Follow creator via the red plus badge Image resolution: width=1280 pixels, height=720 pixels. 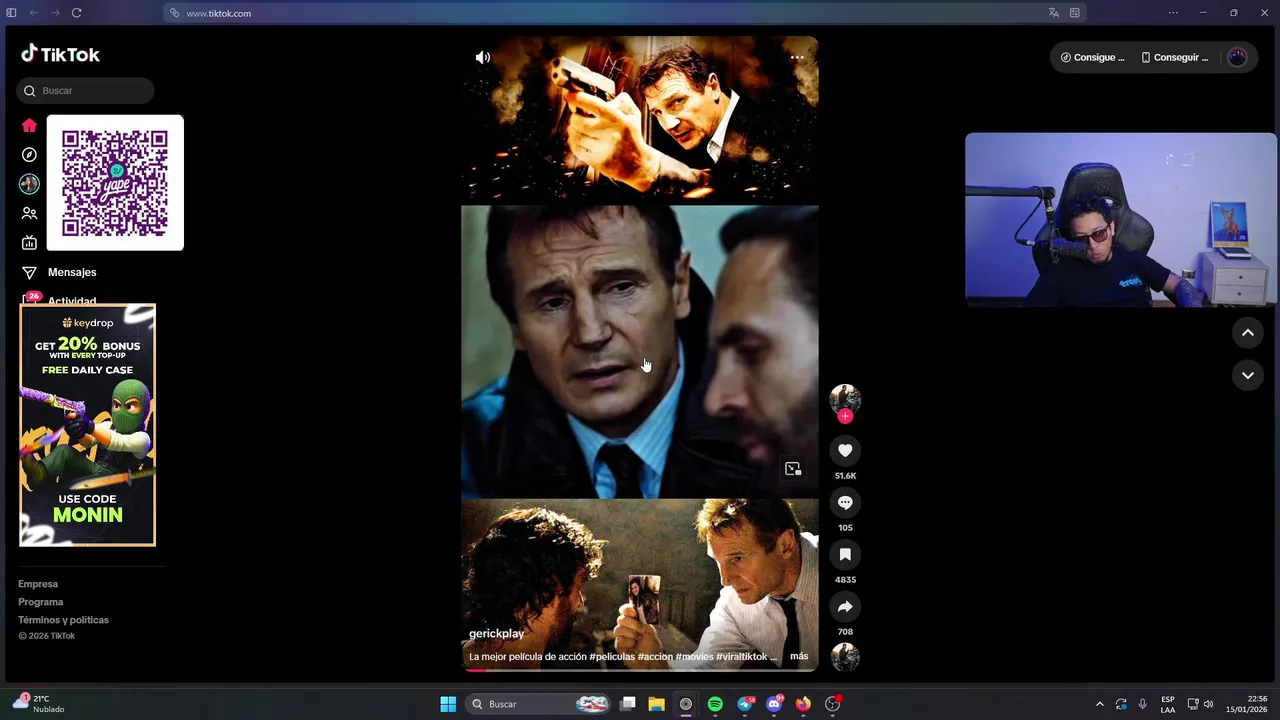point(845,416)
